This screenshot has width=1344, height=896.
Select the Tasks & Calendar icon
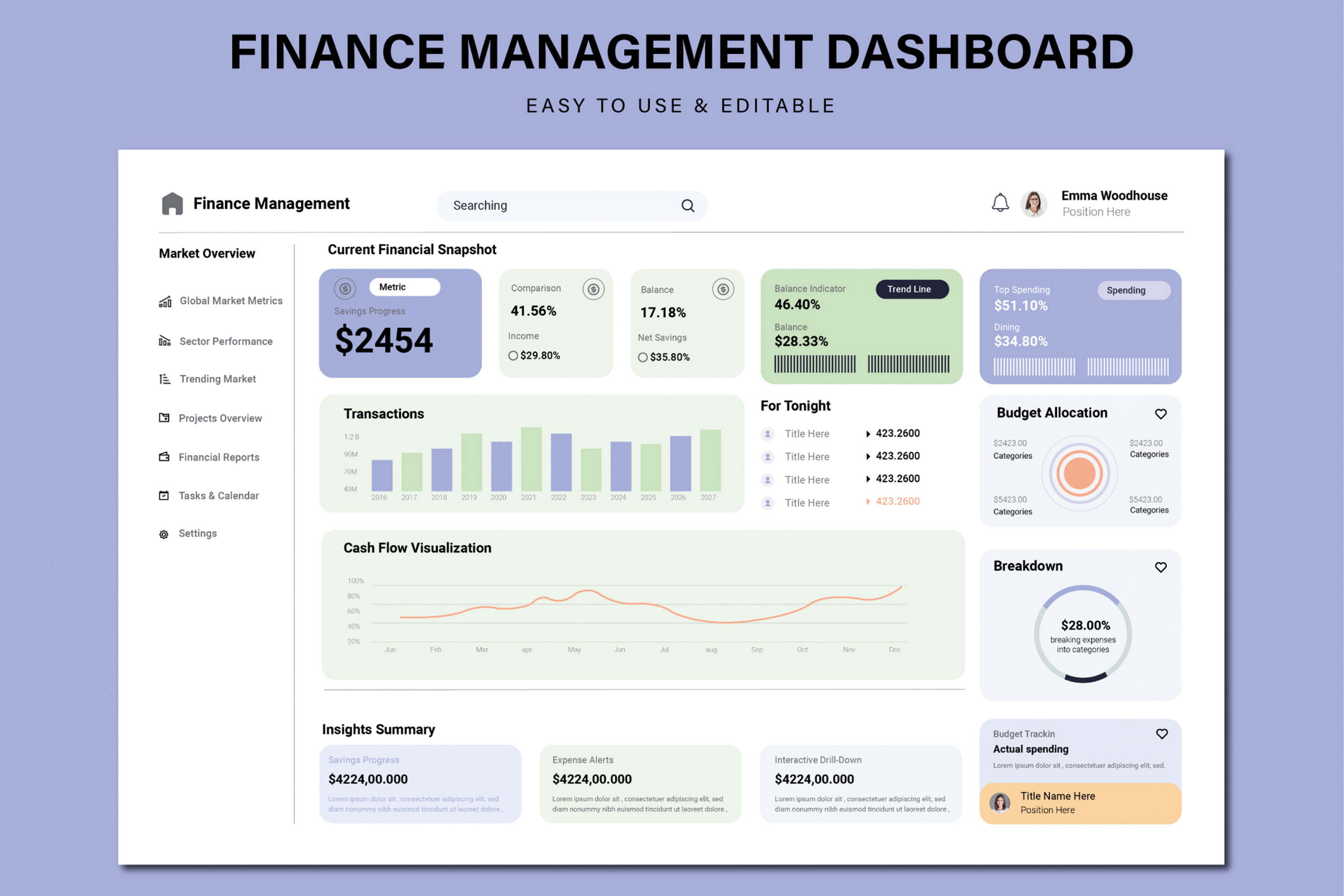(x=164, y=495)
